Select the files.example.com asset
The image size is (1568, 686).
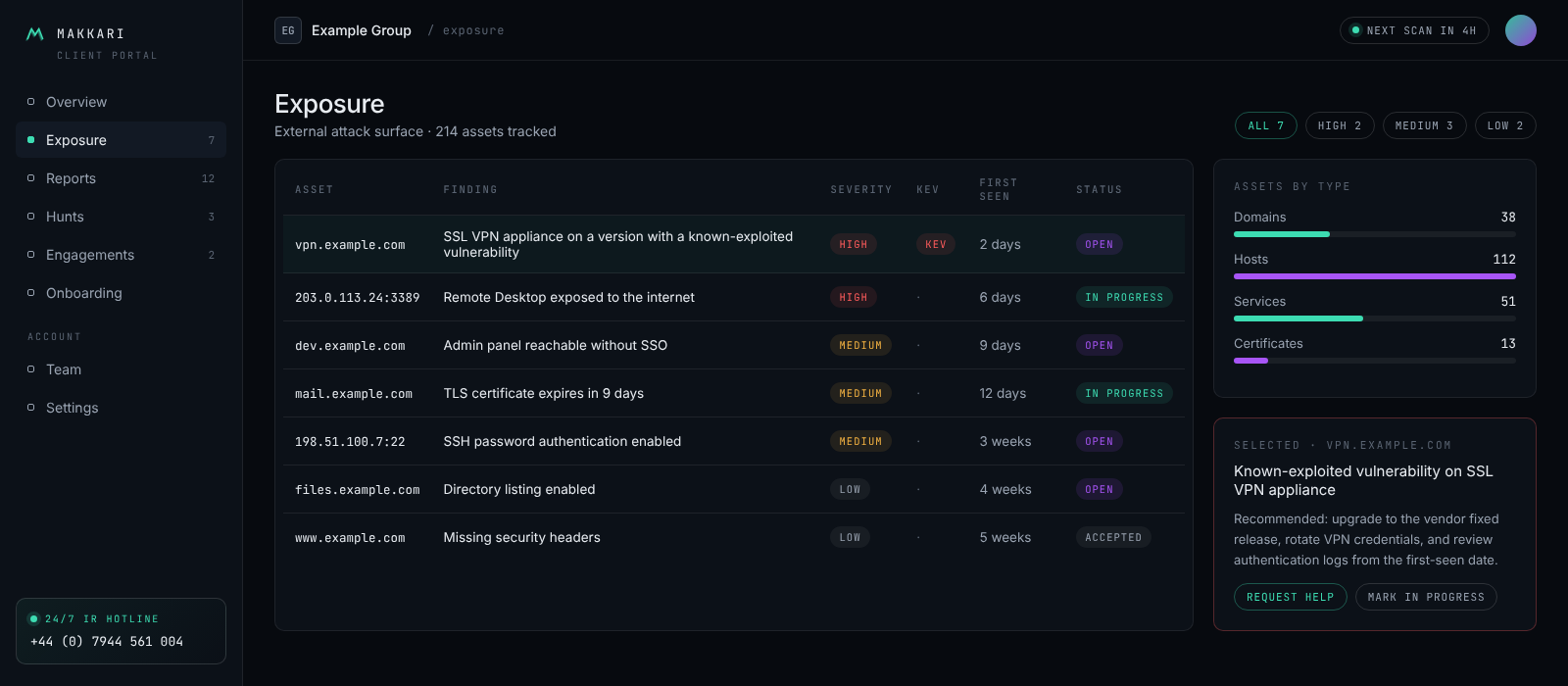(x=357, y=489)
